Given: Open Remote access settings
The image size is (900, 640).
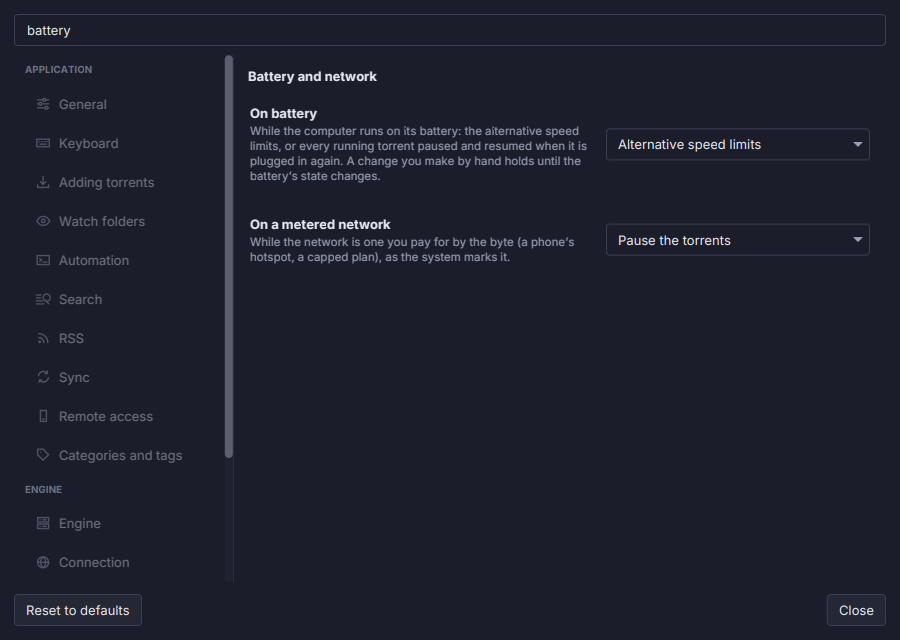Looking at the screenshot, I should (x=121, y=416).
